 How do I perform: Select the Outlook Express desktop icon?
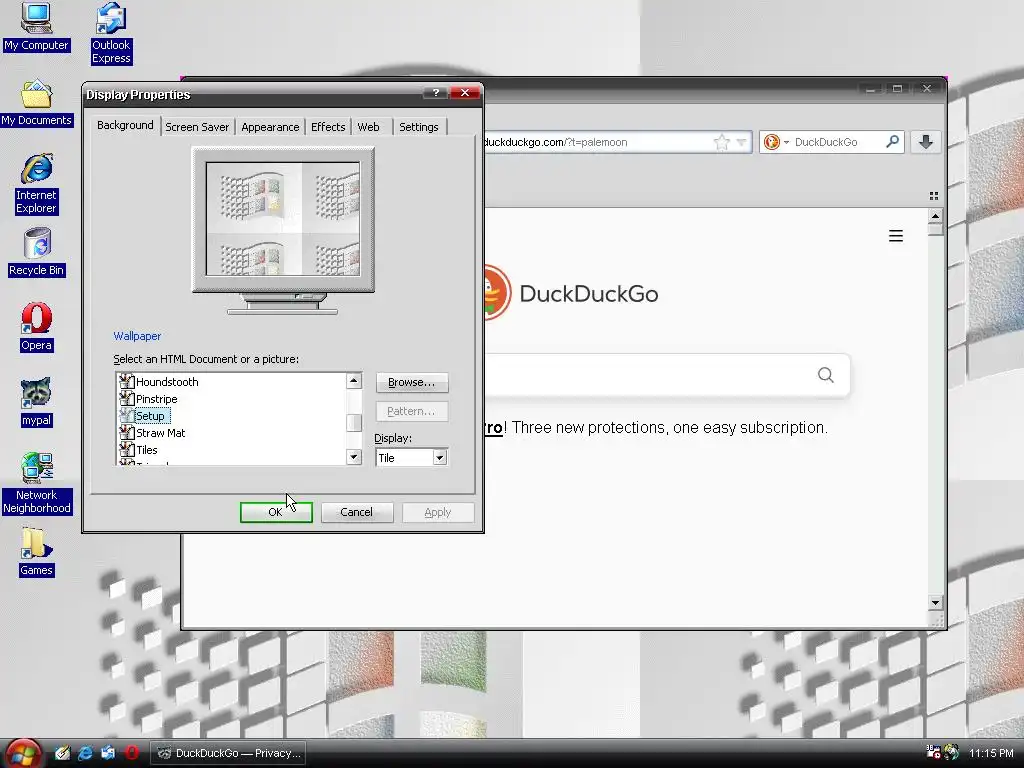click(111, 33)
